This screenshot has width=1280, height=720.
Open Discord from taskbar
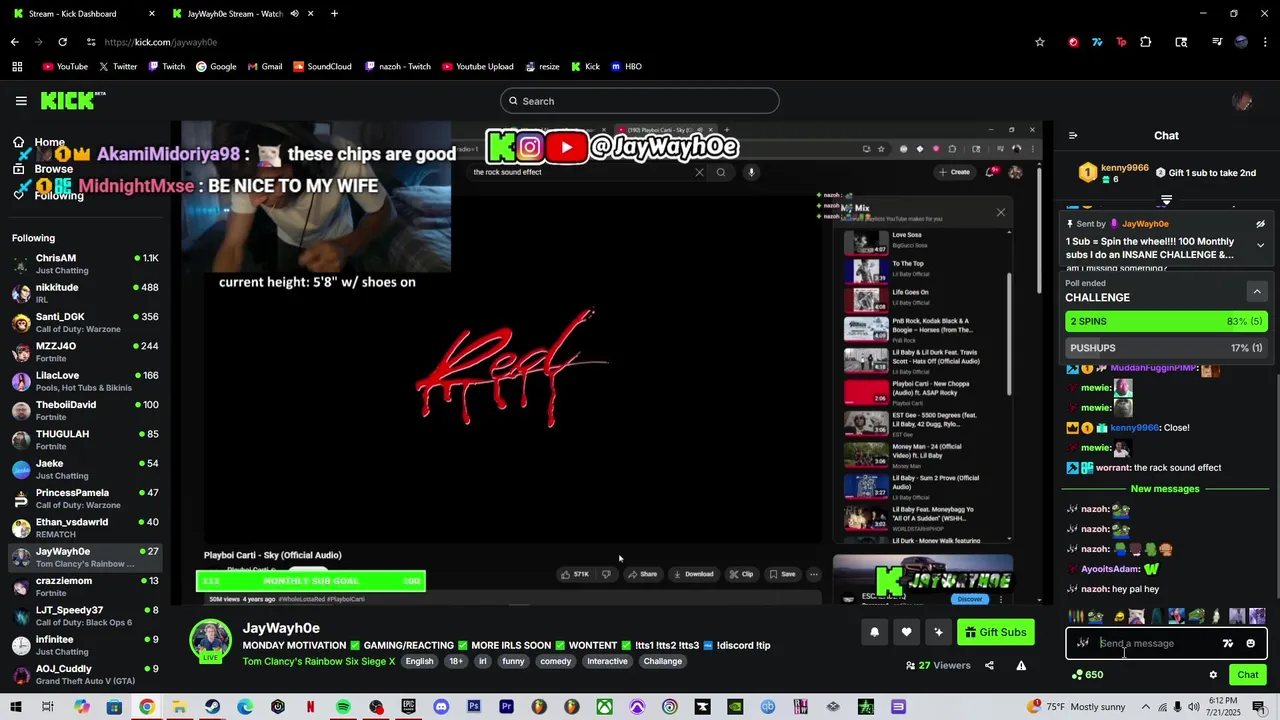[x=441, y=707]
